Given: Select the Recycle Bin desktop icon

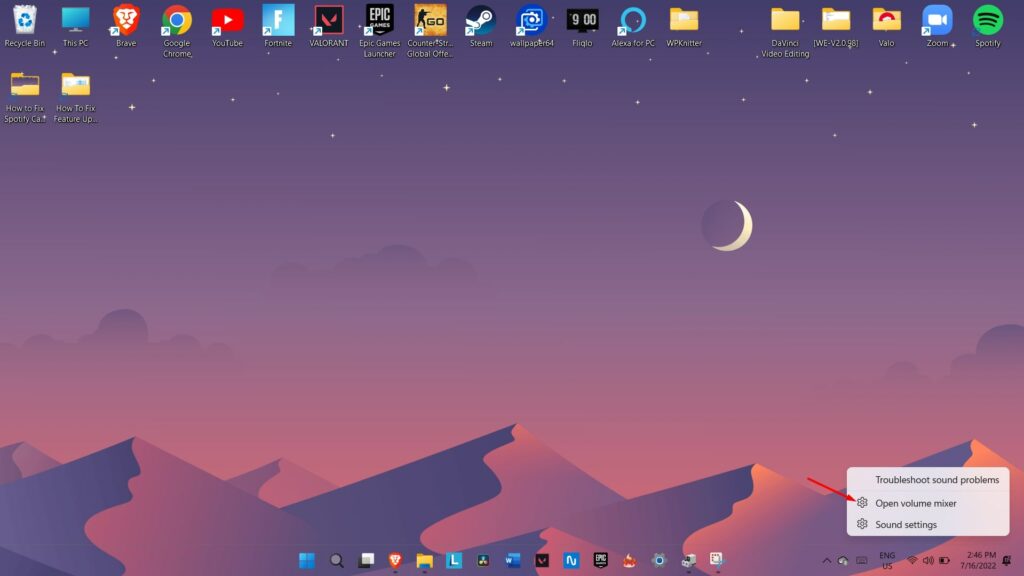Looking at the screenshot, I should (x=25, y=20).
